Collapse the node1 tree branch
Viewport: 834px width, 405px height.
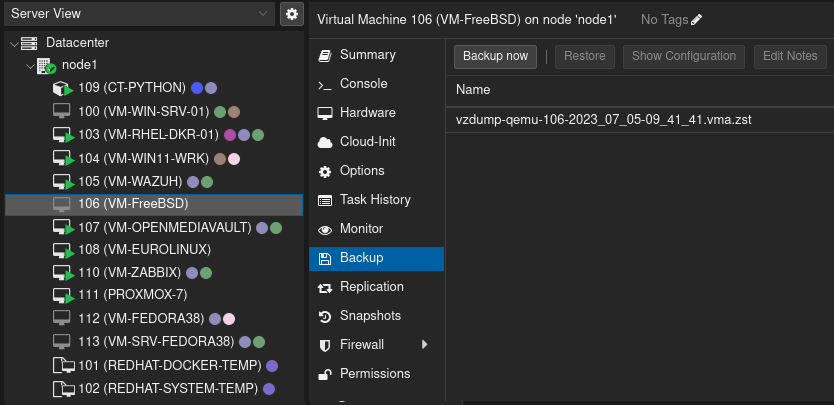[x=29, y=65]
